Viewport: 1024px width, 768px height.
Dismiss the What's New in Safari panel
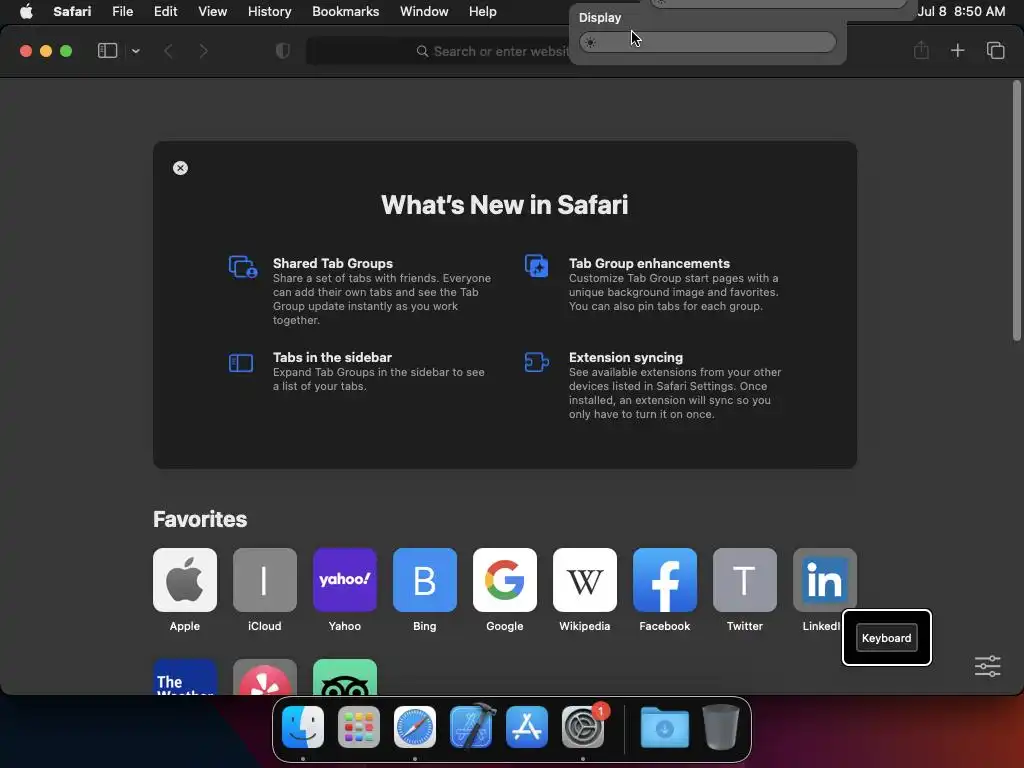click(x=180, y=168)
